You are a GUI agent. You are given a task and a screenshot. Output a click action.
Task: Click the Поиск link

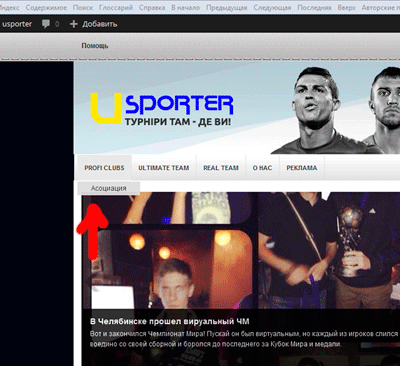coord(83,7)
